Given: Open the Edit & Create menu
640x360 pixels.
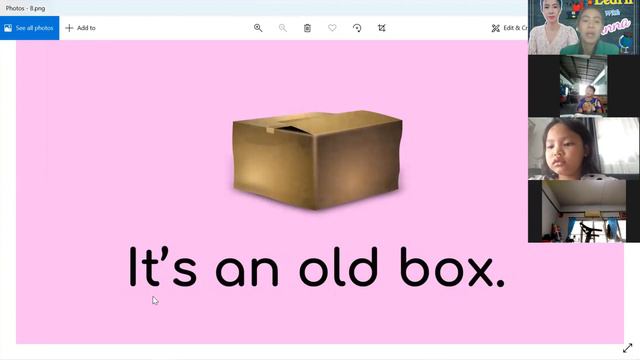Looking at the screenshot, I should pyautogui.click(x=509, y=28).
